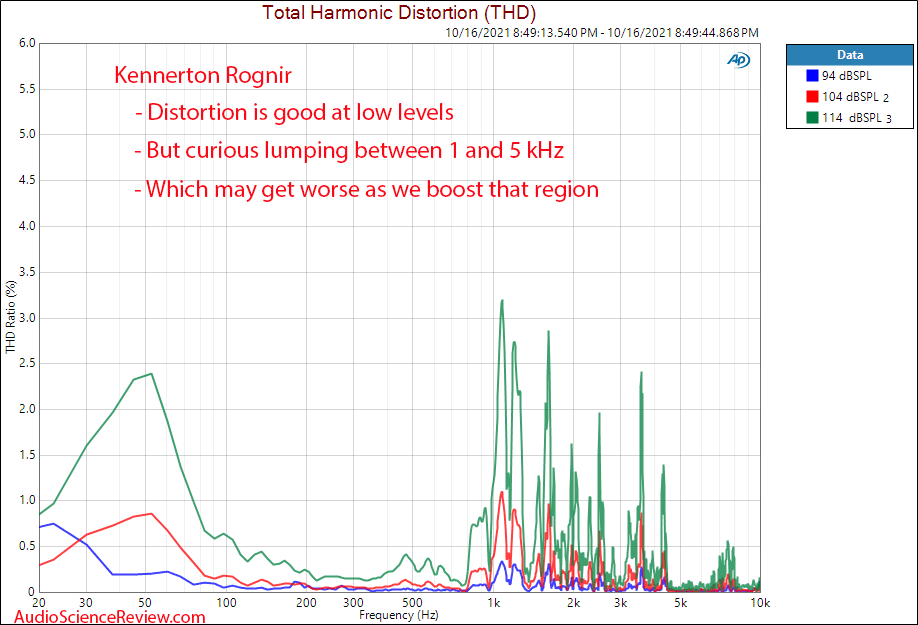Click the green 114 dBSPL legend swatch

[812, 118]
